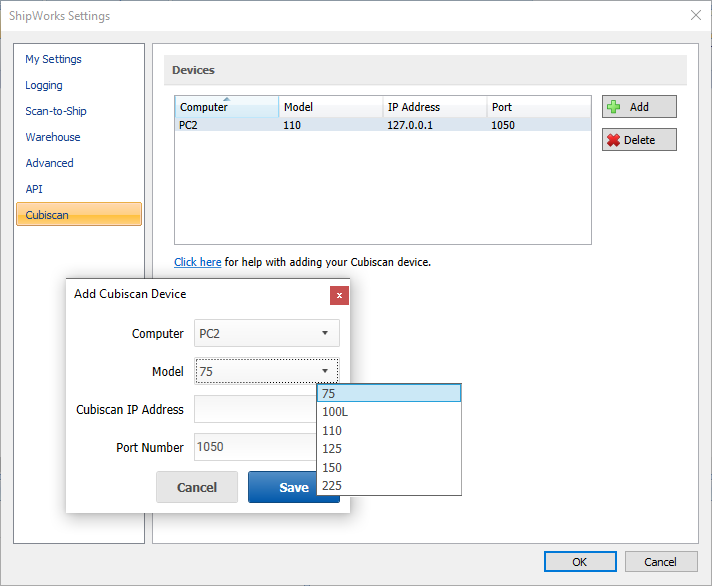Select model 100L from the list
This screenshot has height=586, width=712.
389,412
